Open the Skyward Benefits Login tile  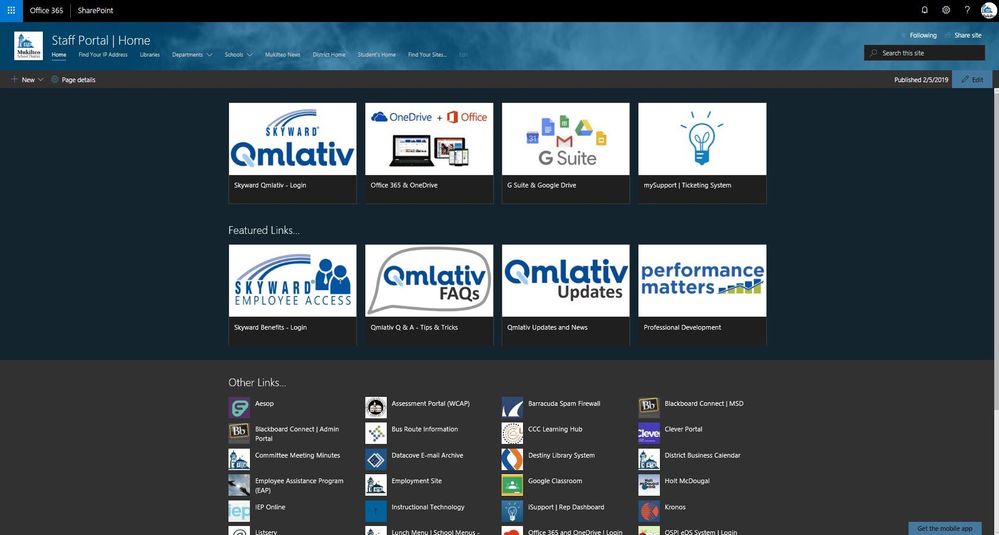[292, 295]
